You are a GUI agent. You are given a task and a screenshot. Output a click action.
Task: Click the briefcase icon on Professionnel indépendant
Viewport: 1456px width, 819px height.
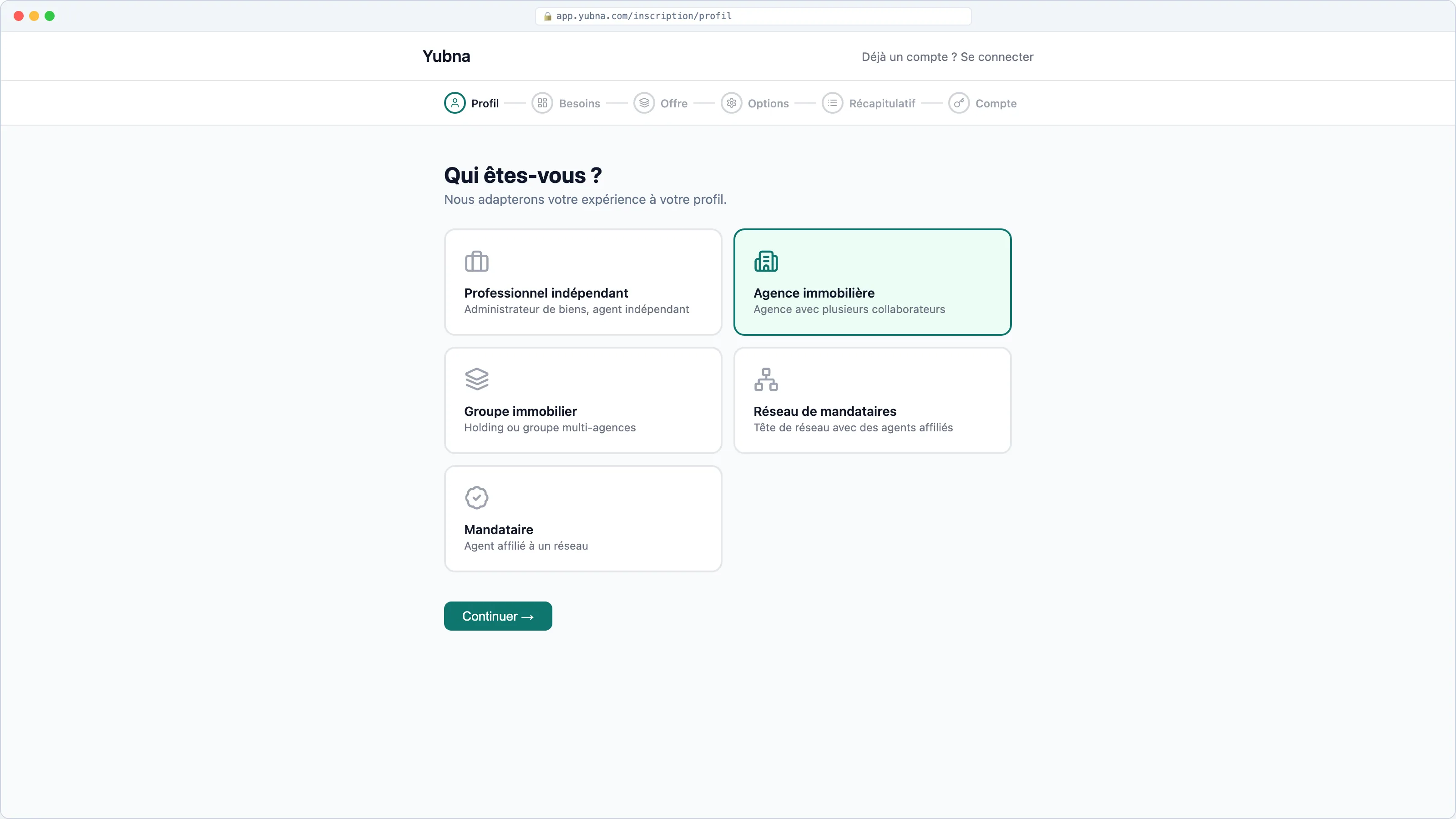click(476, 261)
